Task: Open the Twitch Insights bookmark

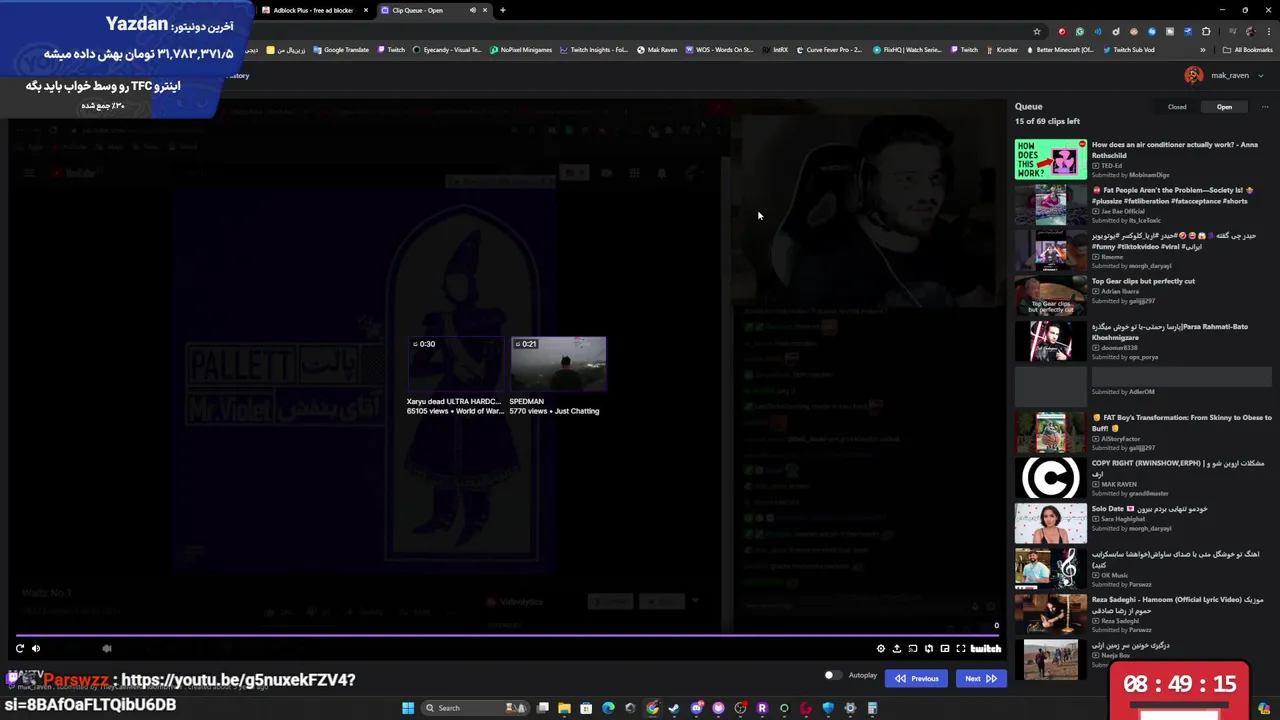Action: click(594, 50)
